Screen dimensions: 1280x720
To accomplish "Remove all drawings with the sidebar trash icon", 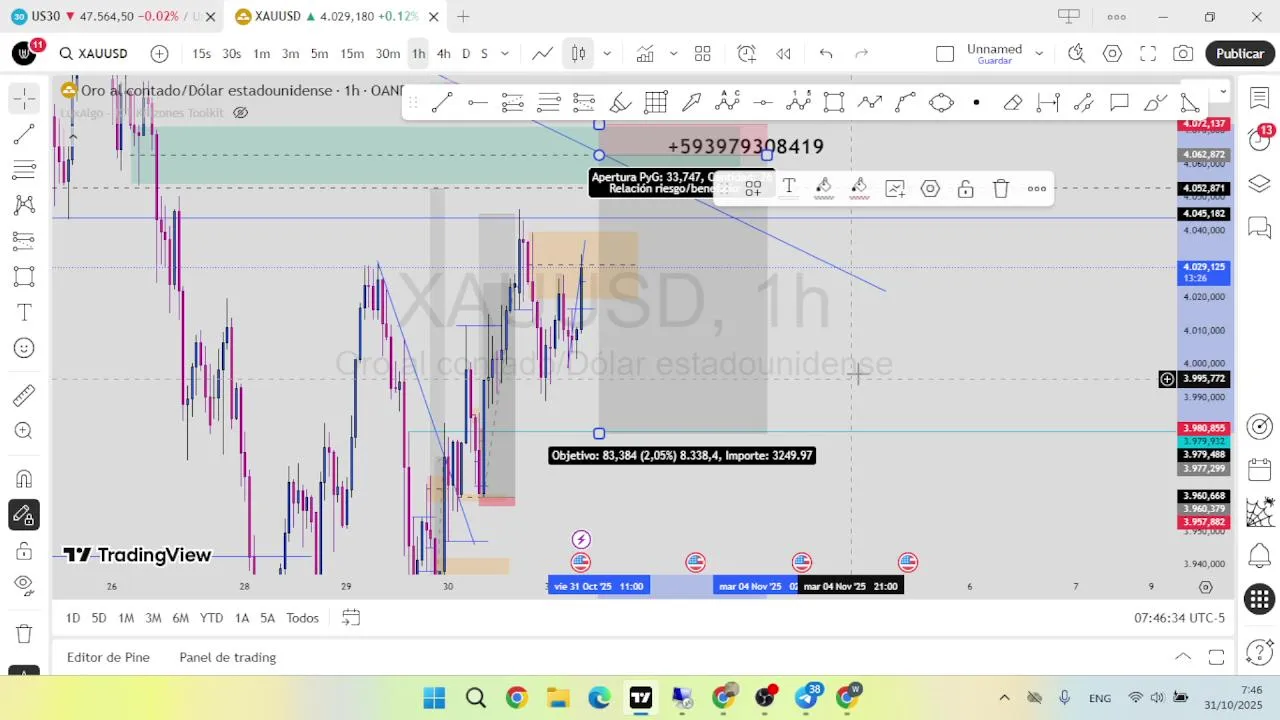I will click(24, 633).
